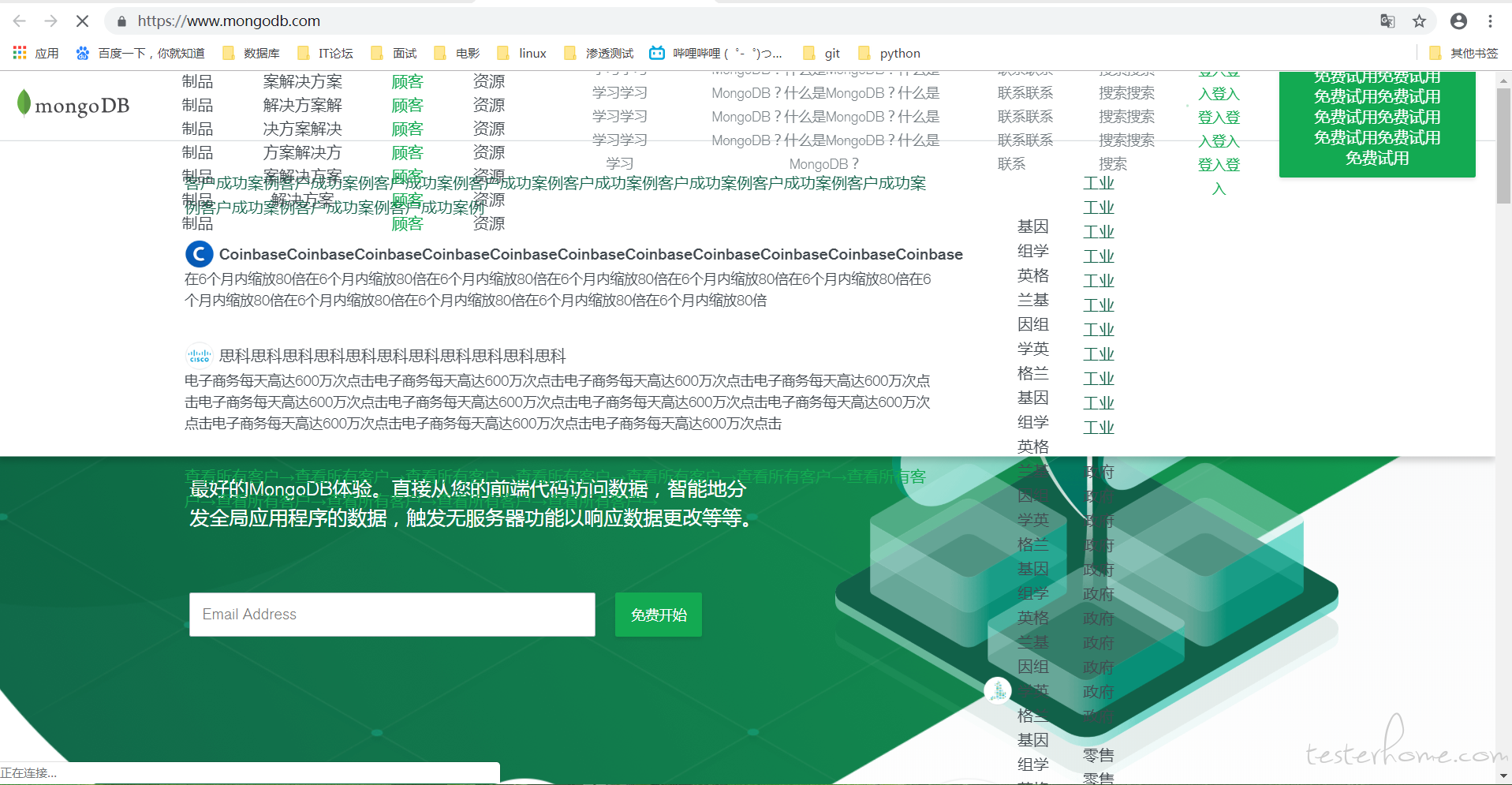
Task: Open the Chrome profile account icon
Action: (x=1458, y=21)
